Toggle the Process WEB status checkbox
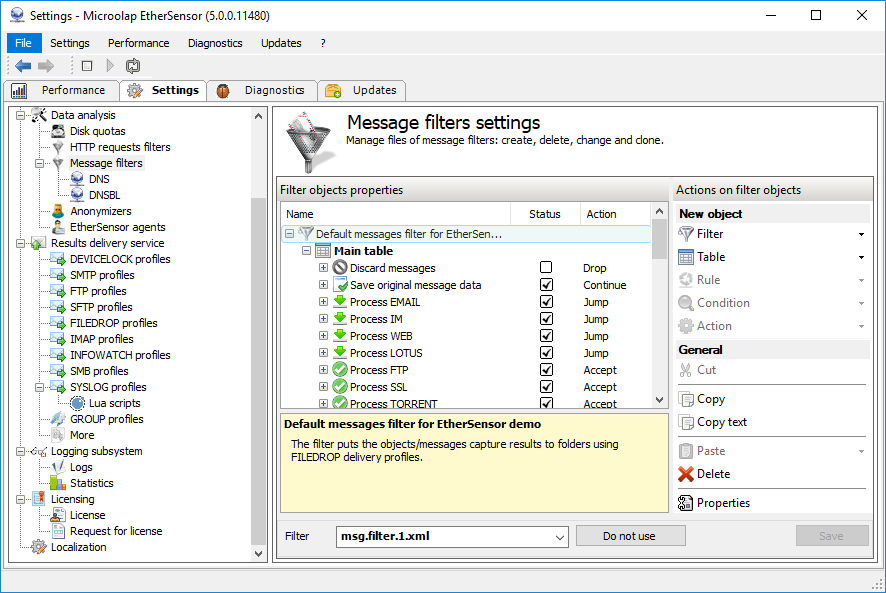 coord(546,335)
